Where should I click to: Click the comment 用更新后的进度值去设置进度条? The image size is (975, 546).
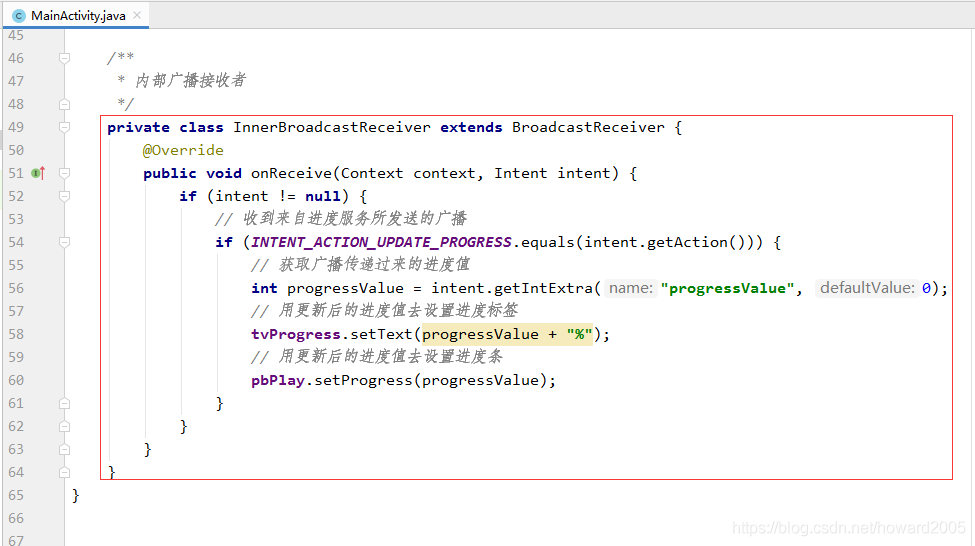click(390, 357)
